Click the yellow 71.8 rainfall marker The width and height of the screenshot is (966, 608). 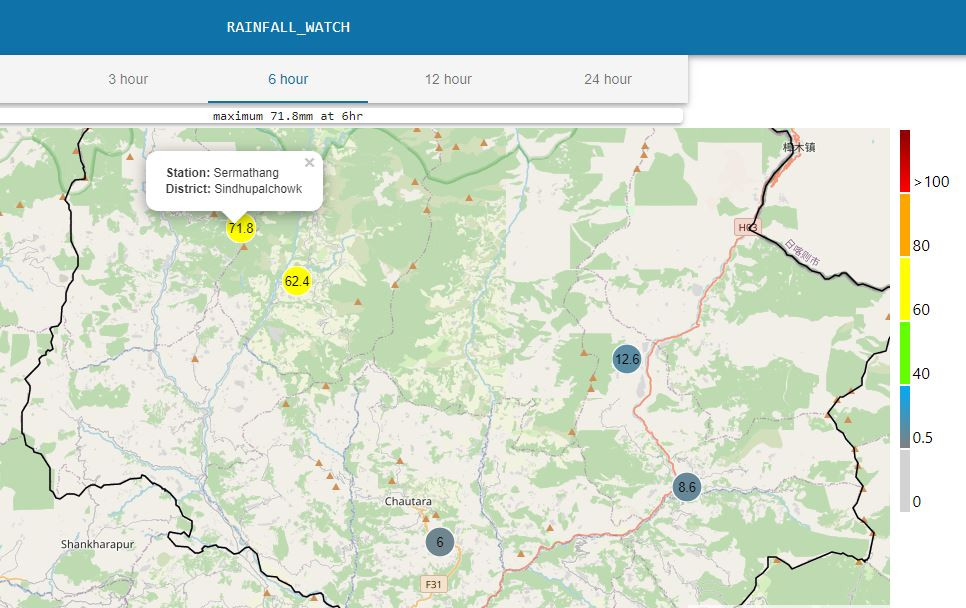240,229
